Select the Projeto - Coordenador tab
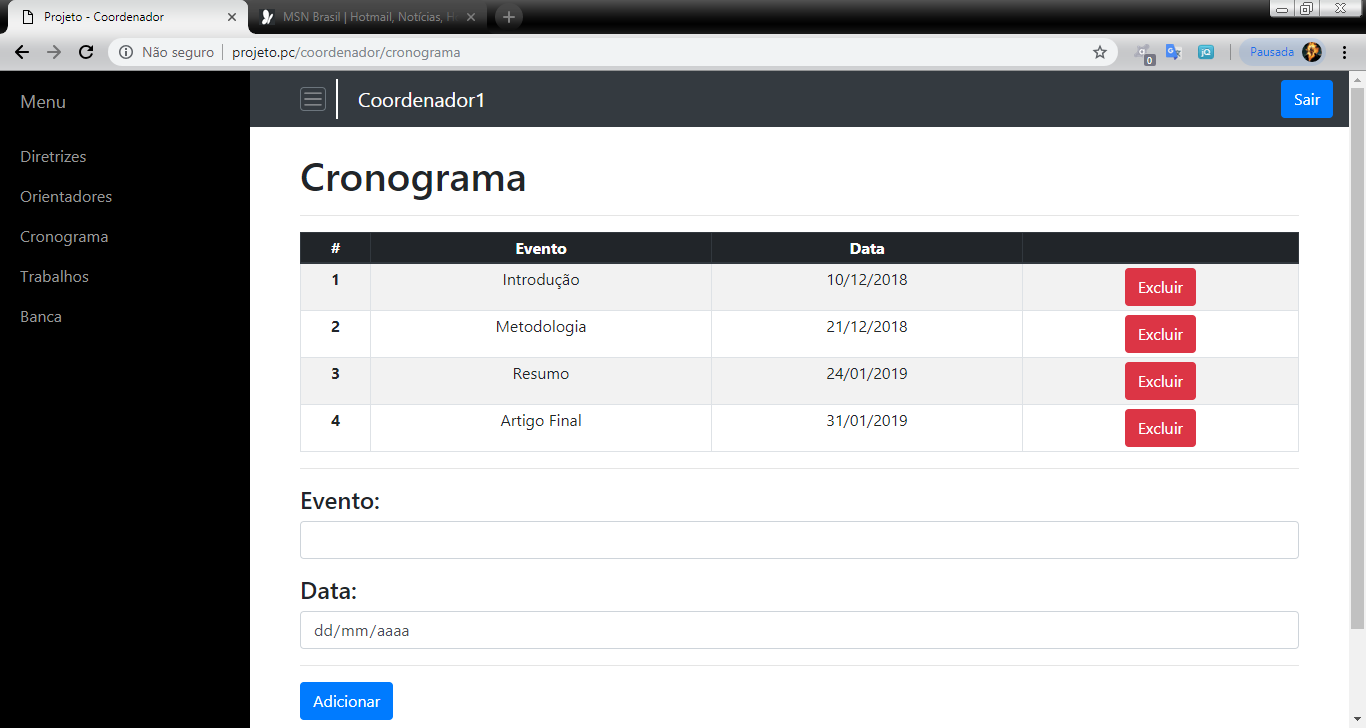Image resolution: width=1366 pixels, height=728 pixels. pos(127,17)
